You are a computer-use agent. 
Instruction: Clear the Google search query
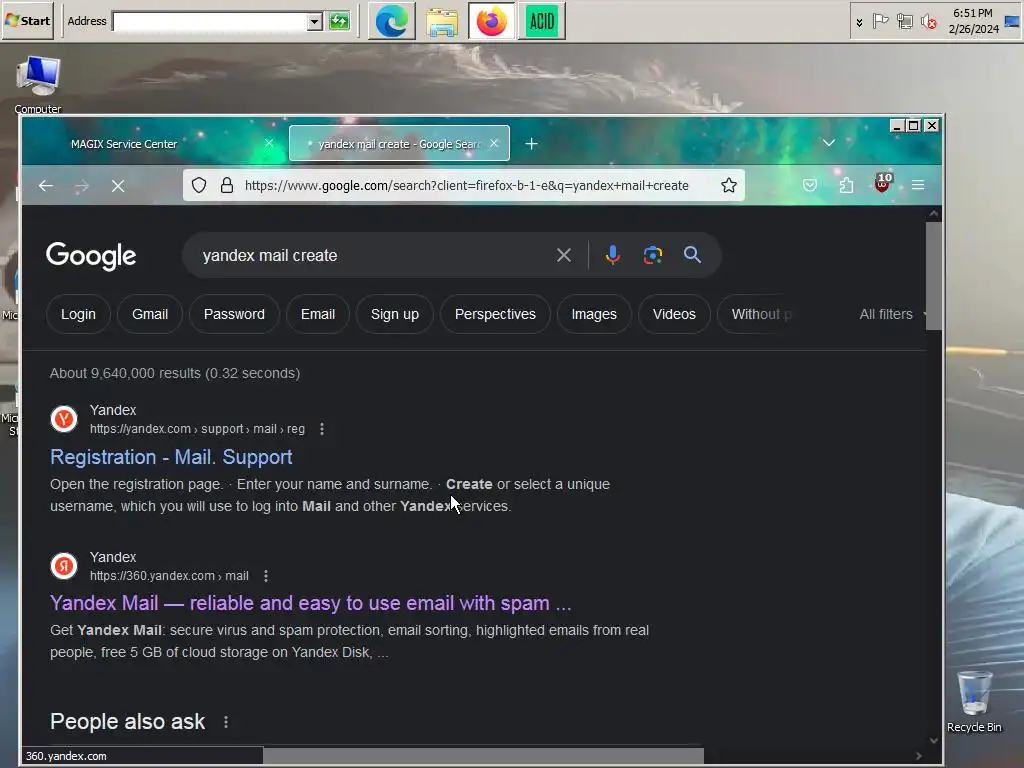pos(564,255)
